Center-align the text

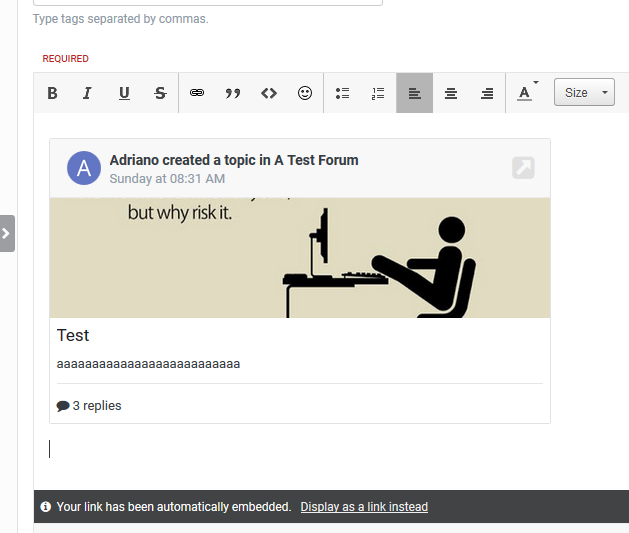pyautogui.click(x=451, y=93)
